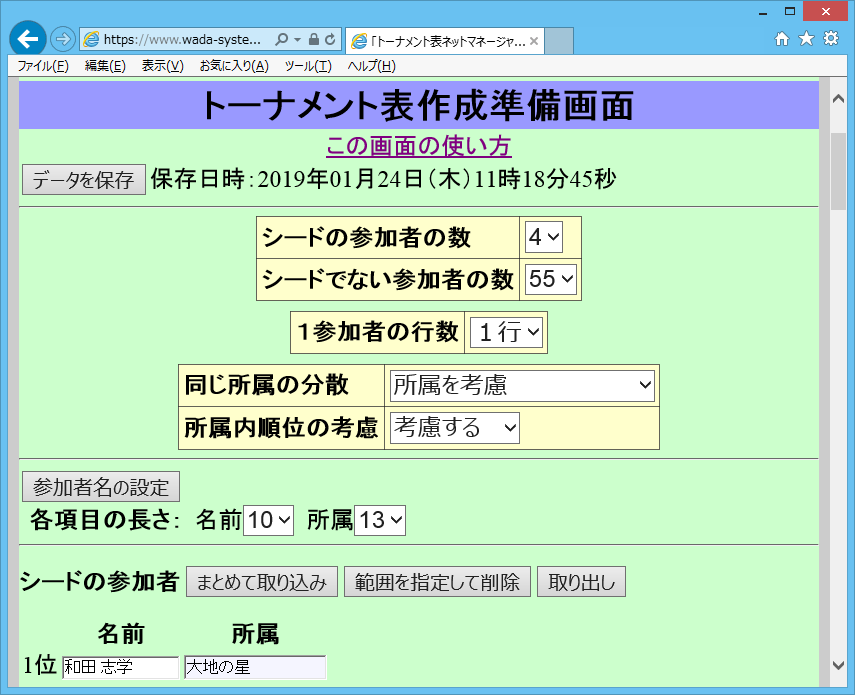Click the 参加者名の設定 button
The image size is (855, 695).
[101, 487]
